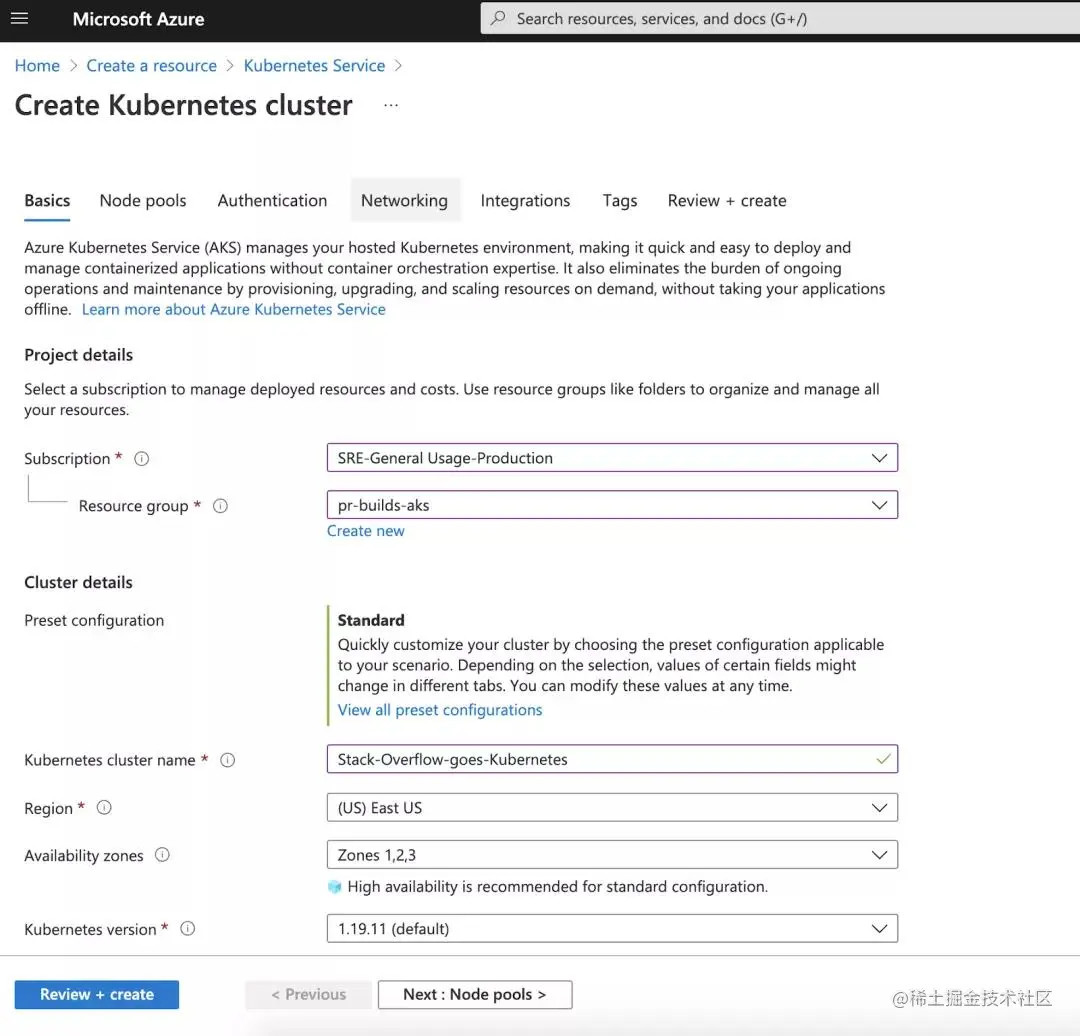
Task: Click Next : Node pools button
Action: coord(475,995)
